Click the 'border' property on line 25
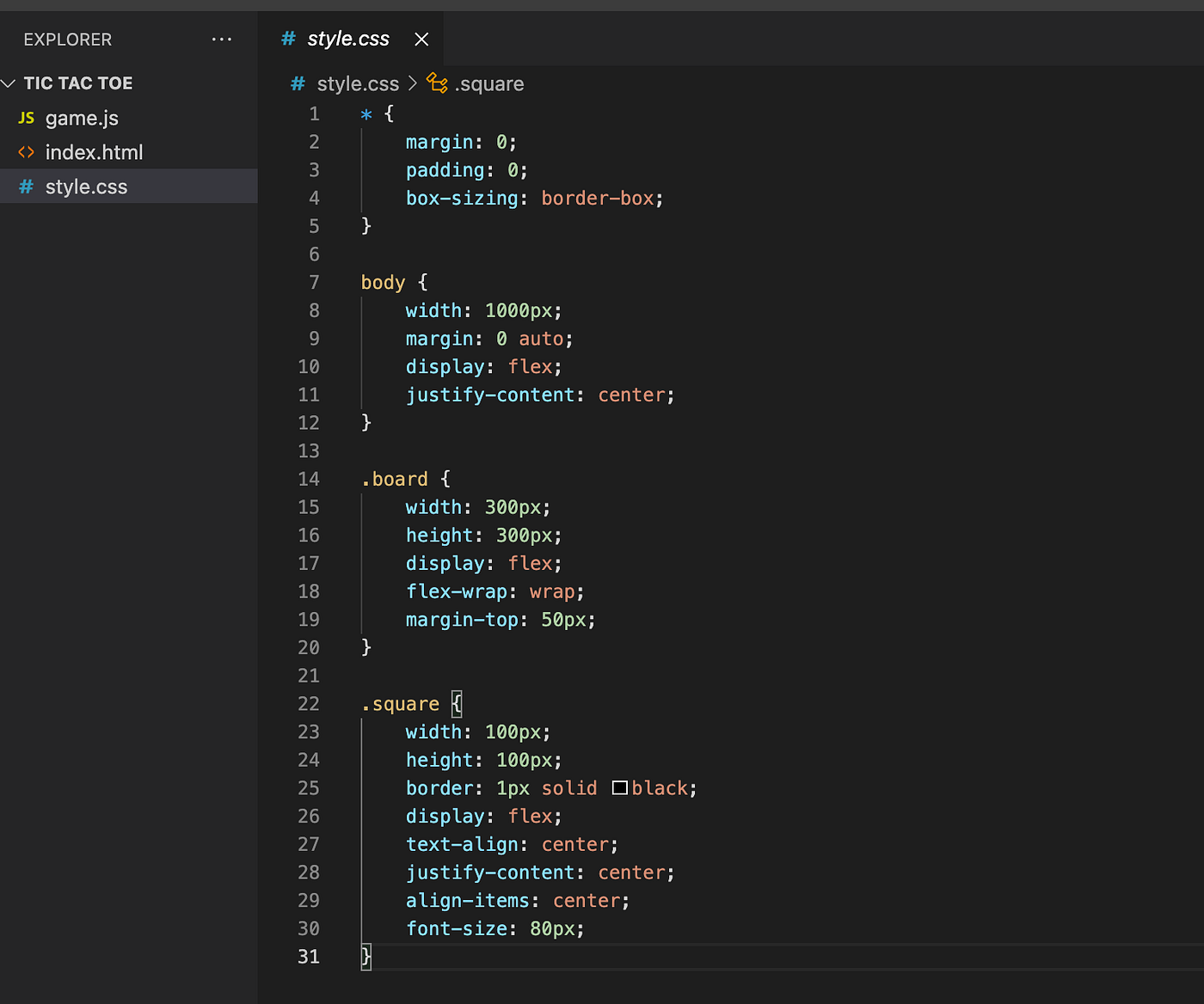This screenshot has height=1004, width=1204. click(x=439, y=787)
